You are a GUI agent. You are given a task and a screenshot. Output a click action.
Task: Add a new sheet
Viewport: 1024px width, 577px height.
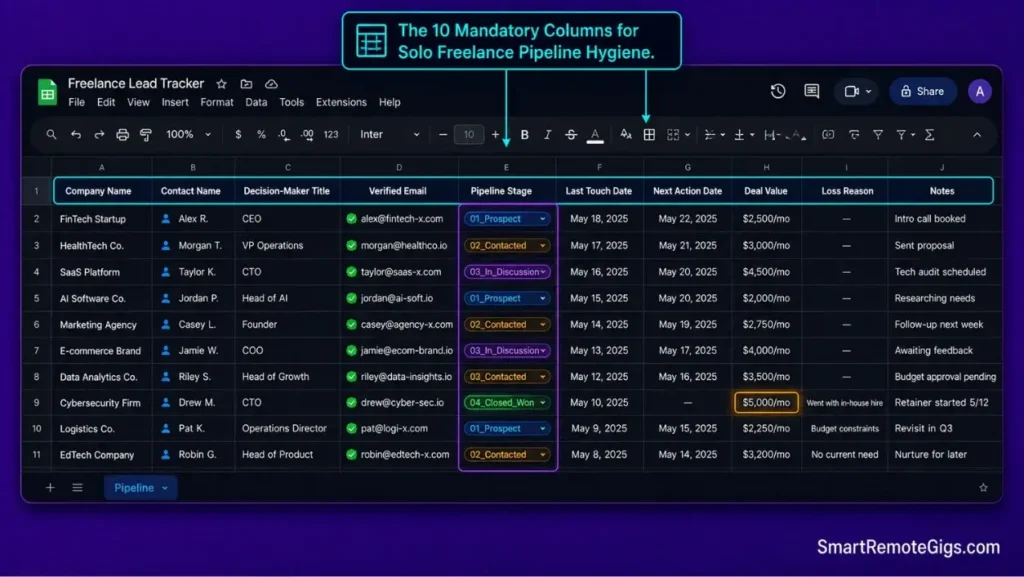(x=50, y=488)
